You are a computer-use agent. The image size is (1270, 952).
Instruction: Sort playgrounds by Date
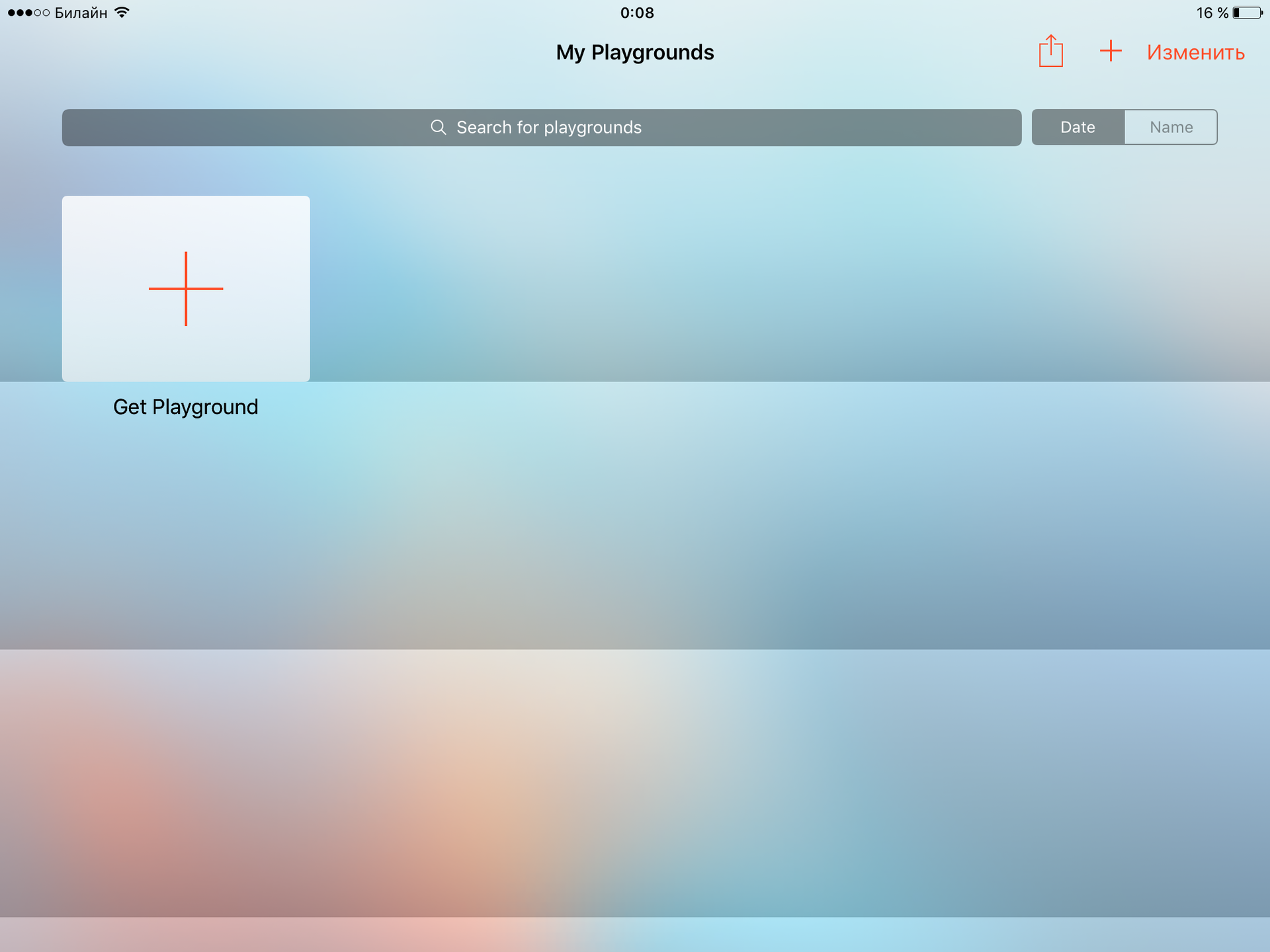click(x=1078, y=127)
